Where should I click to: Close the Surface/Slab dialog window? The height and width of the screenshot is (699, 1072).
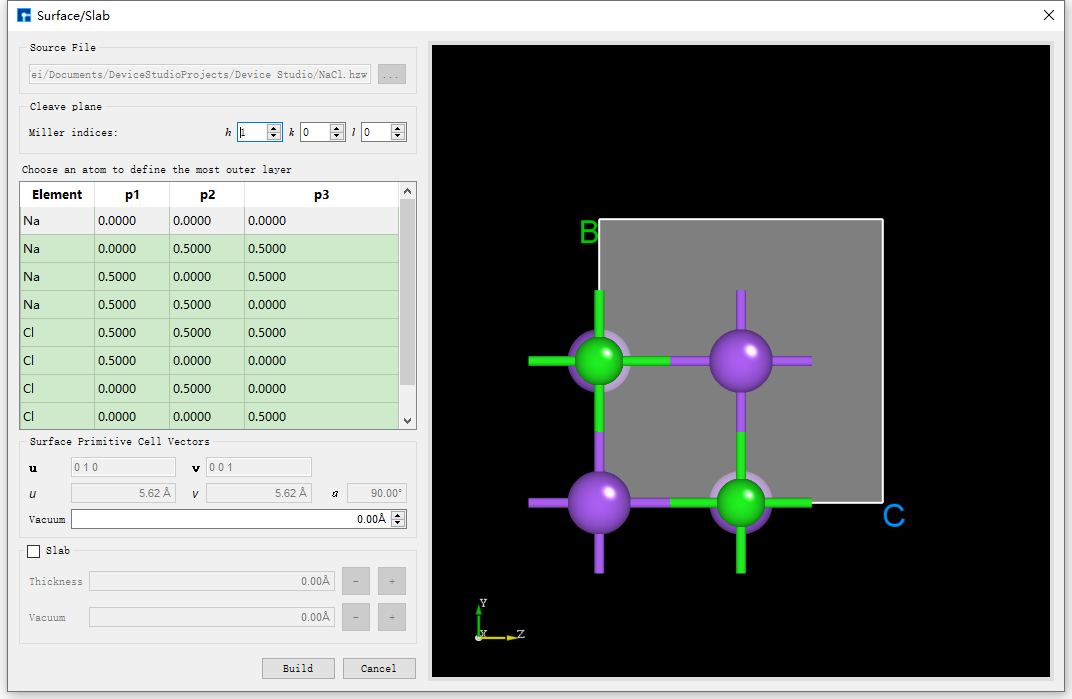coord(1049,15)
